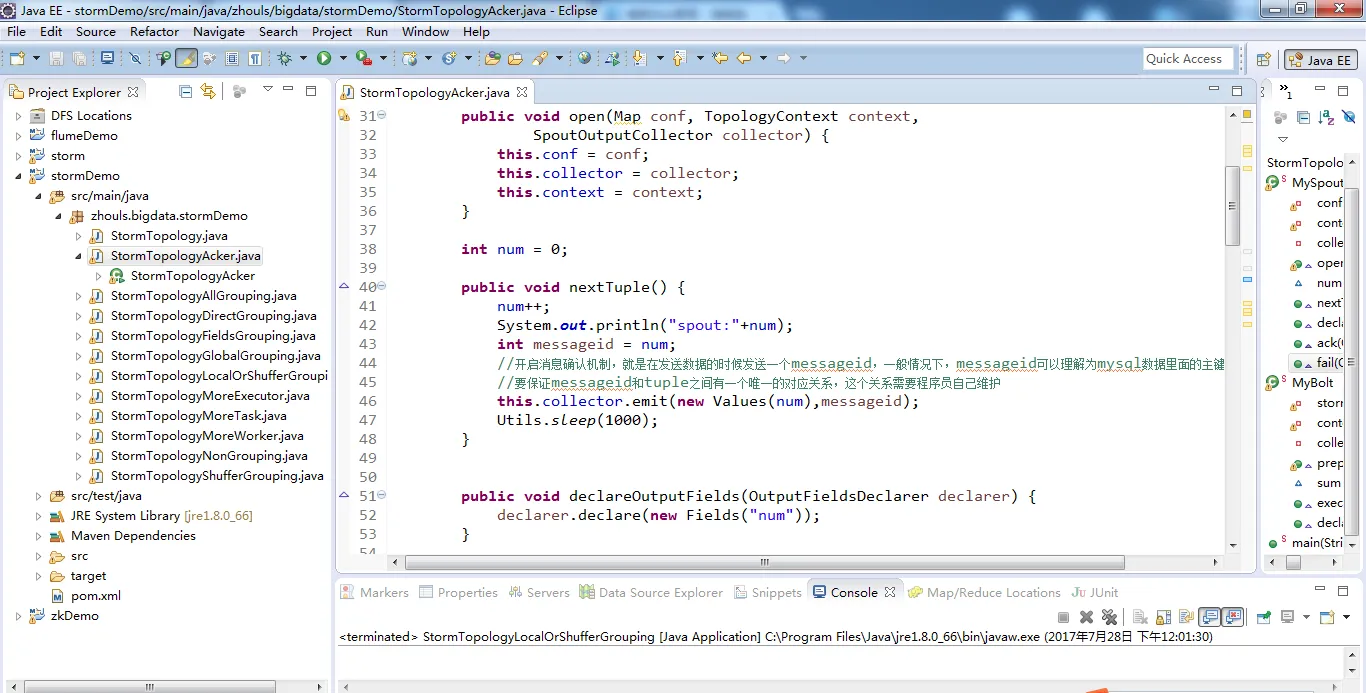Open the Refactor menu
This screenshot has height=693, width=1366.
pyautogui.click(x=154, y=31)
